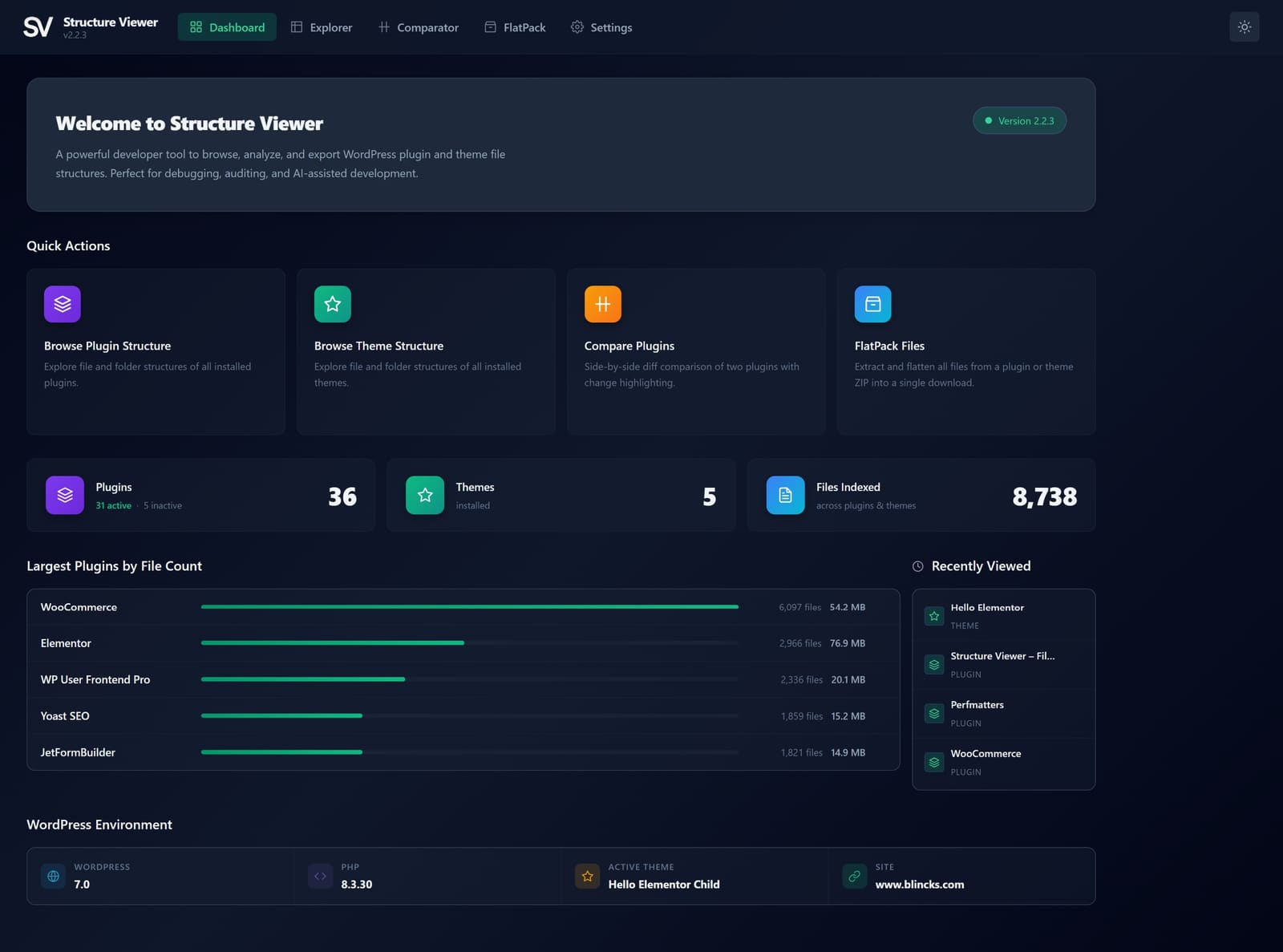This screenshot has height=952, width=1283.
Task: Click the plugin count 36
Action: pyautogui.click(x=342, y=496)
